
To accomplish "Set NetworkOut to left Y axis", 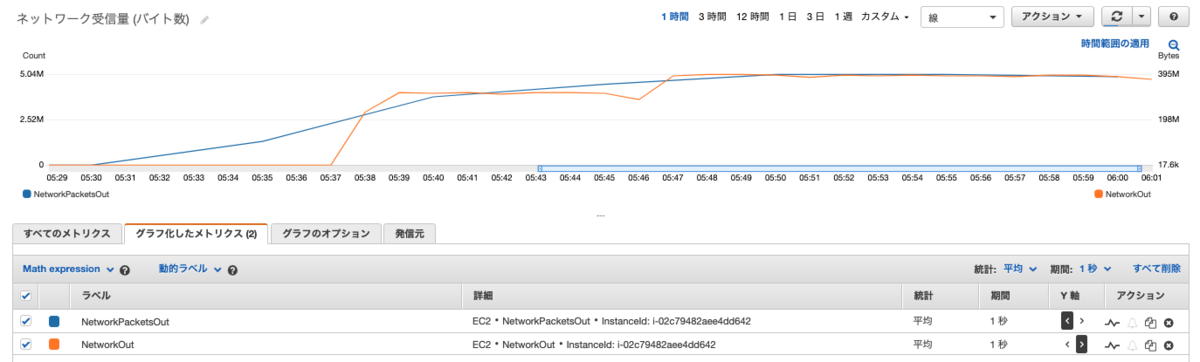I will (1067, 344).
